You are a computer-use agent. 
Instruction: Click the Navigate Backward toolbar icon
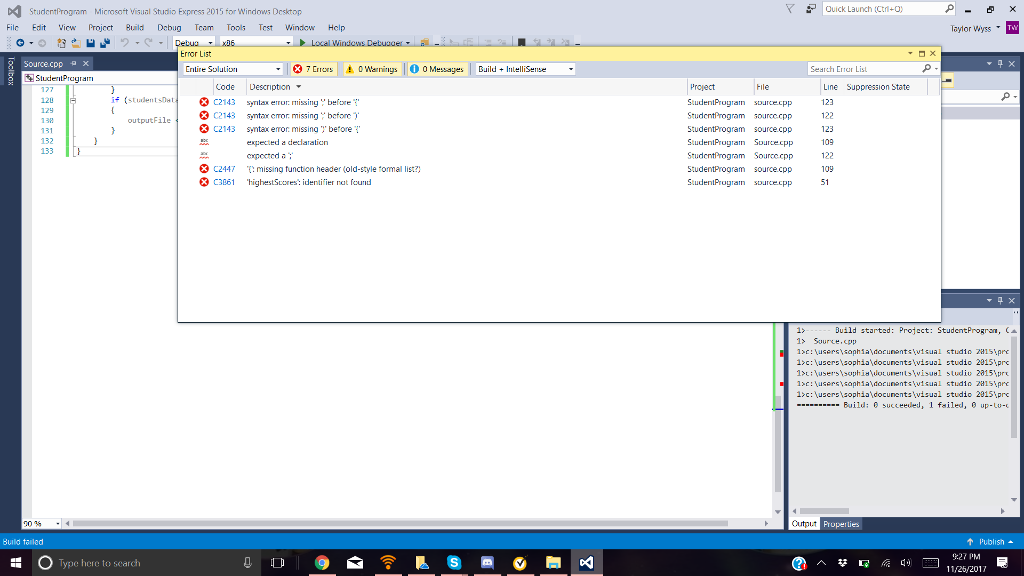(x=20, y=43)
